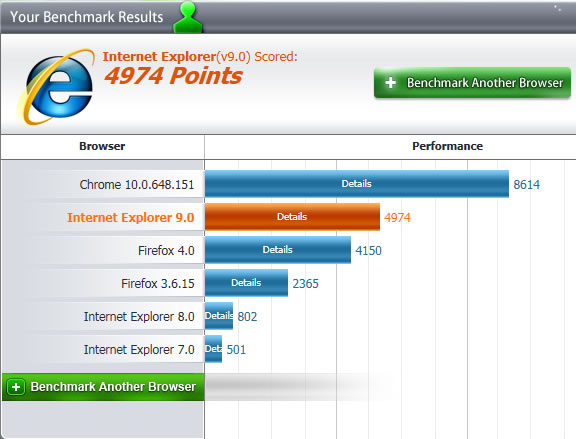Click the 8614 score value

click(527, 184)
